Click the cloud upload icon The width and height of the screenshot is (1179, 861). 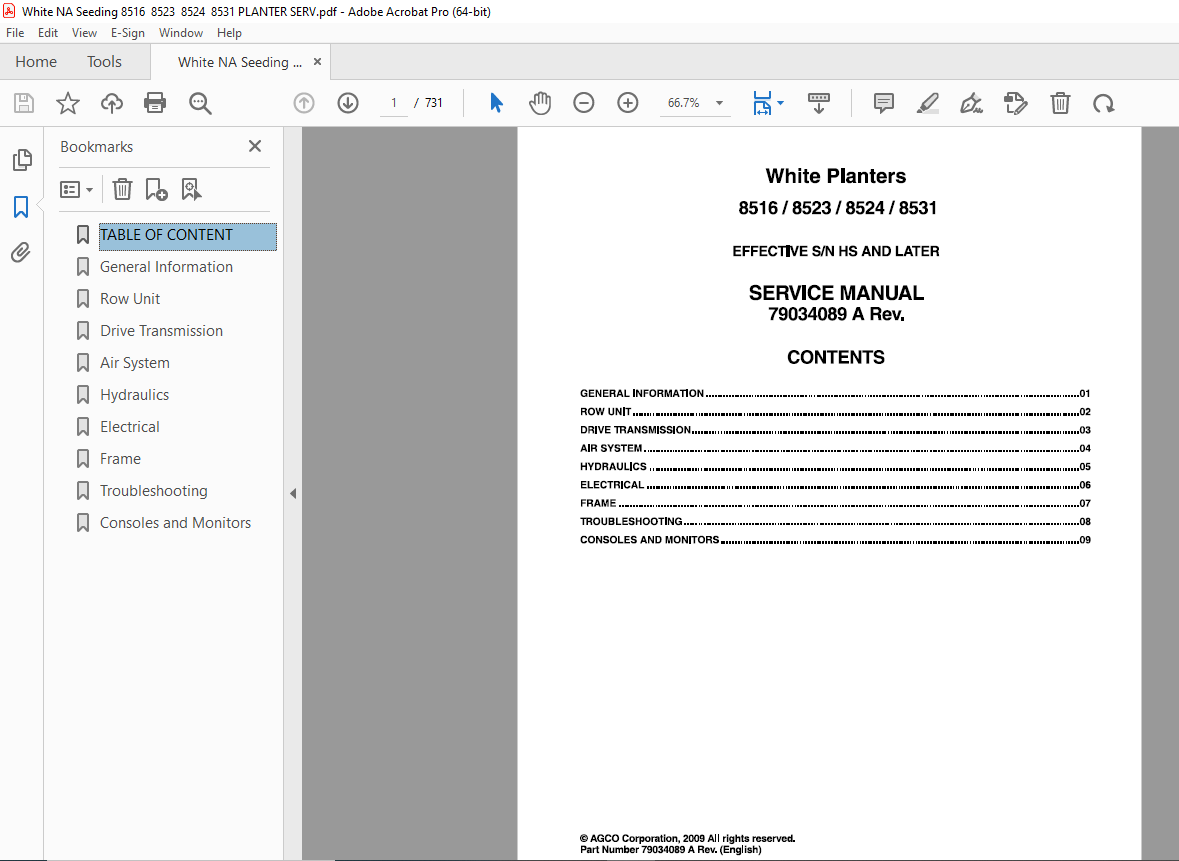point(111,103)
